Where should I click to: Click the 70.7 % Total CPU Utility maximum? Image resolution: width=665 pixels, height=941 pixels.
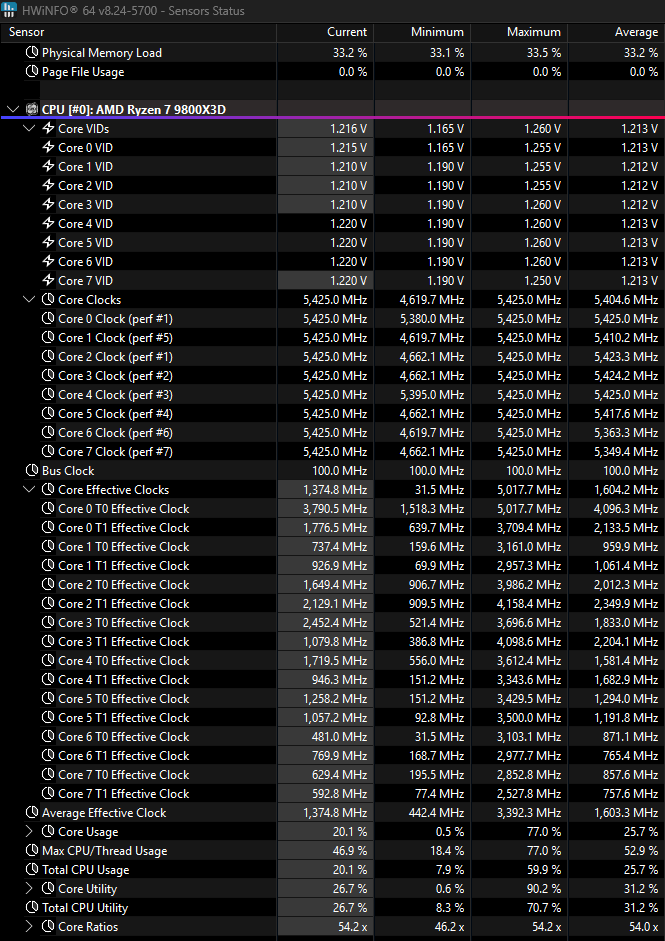pos(544,908)
